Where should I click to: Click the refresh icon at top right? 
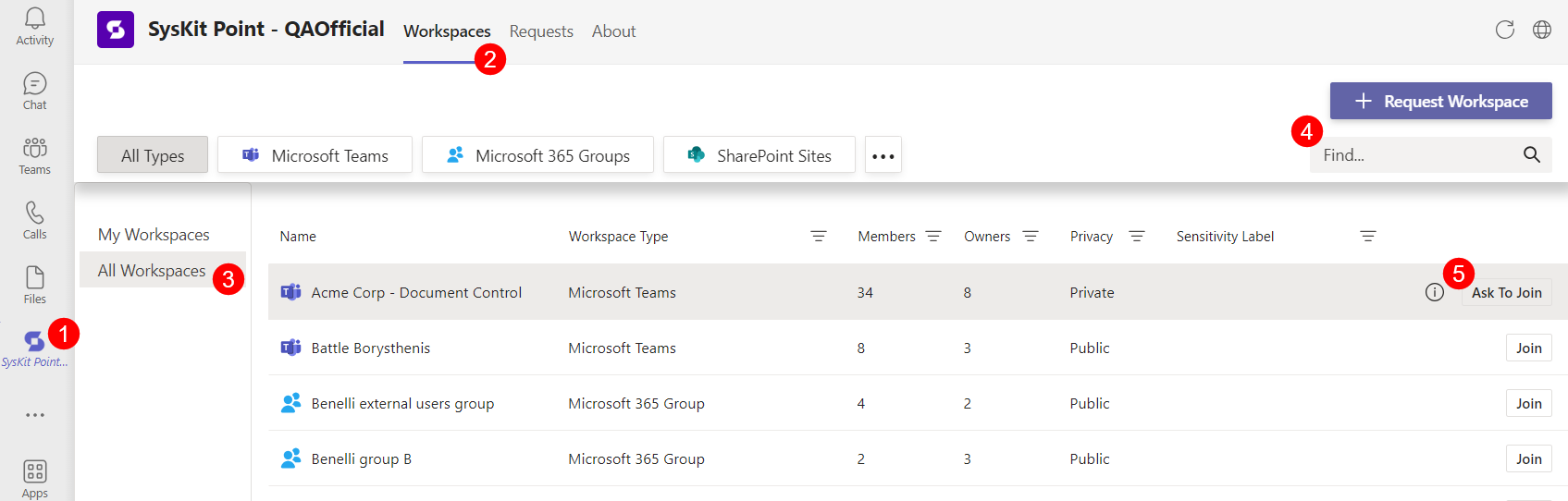coord(1505,30)
